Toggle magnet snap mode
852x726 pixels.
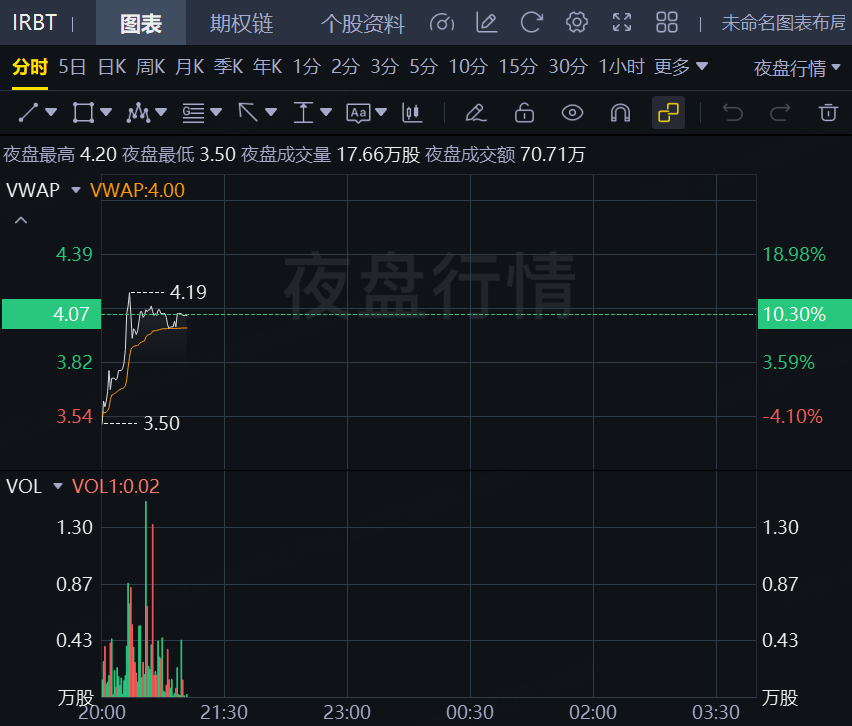tap(620, 113)
